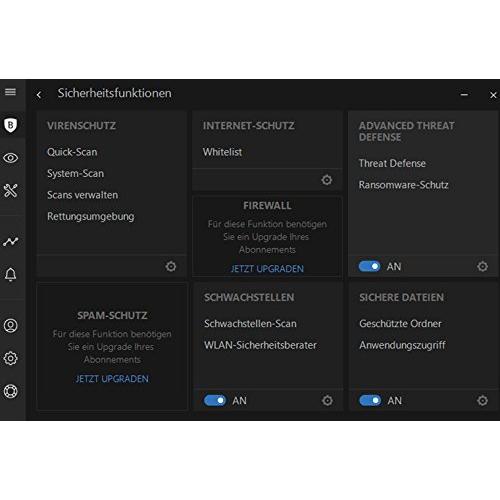
Task: Start a System-Scan
Action: point(75,173)
